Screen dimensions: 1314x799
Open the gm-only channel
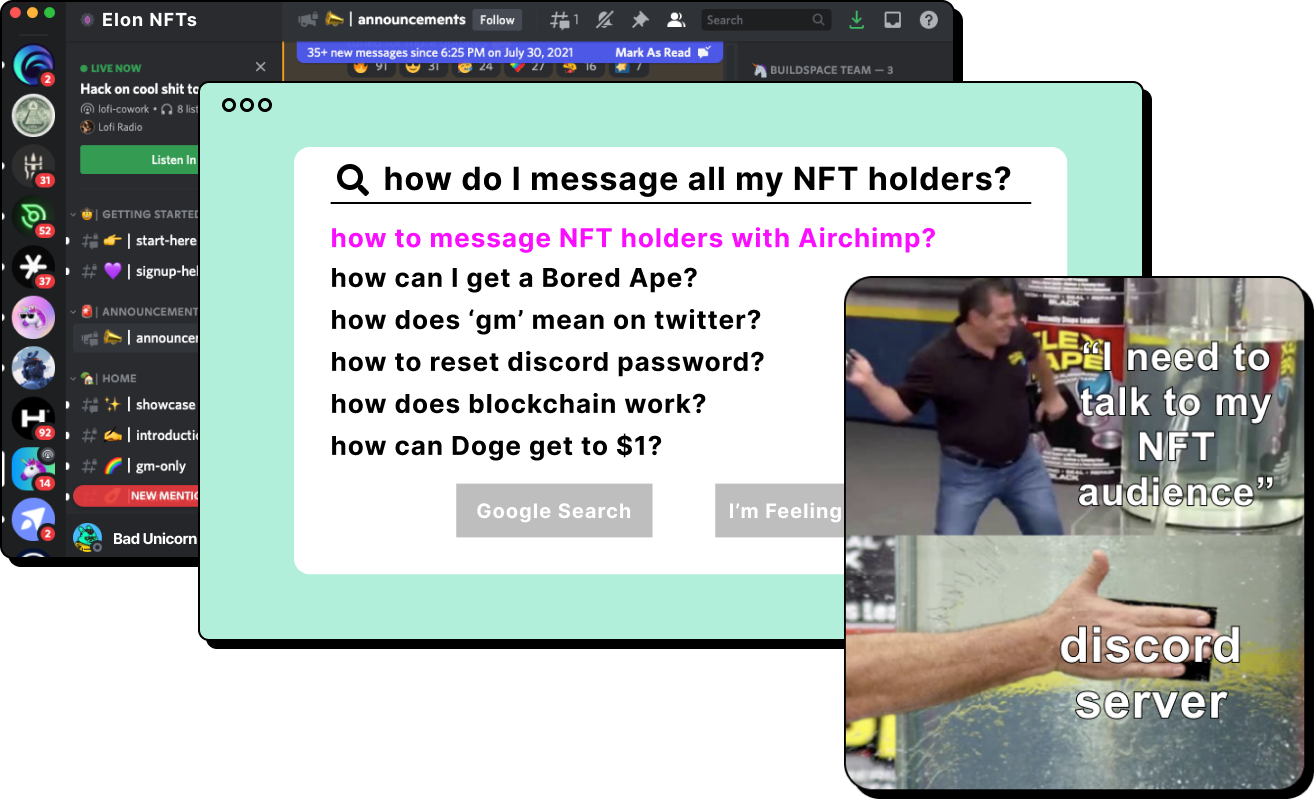click(160, 466)
